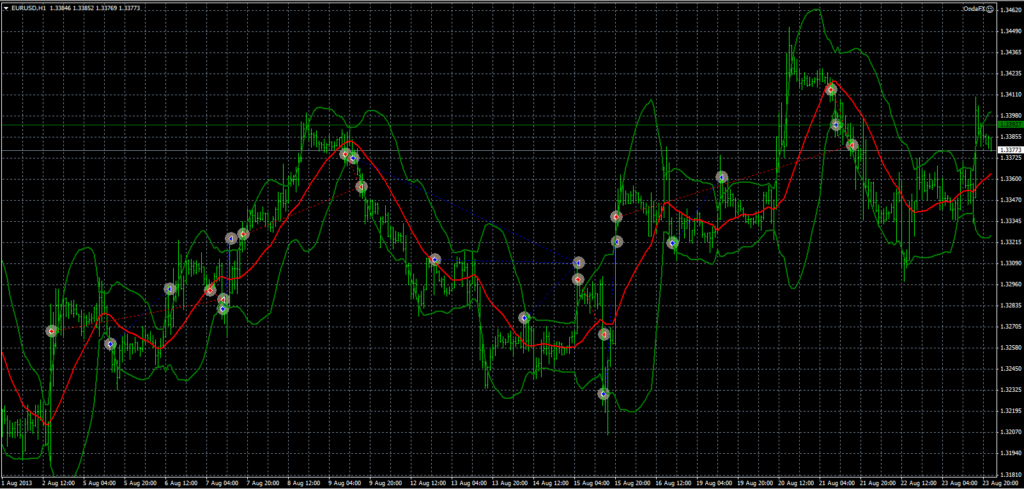Image resolution: width=1024 pixels, height=489 pixels.
Task: Click the OndaFX smiley face icon
Action: tap(989, 8)
